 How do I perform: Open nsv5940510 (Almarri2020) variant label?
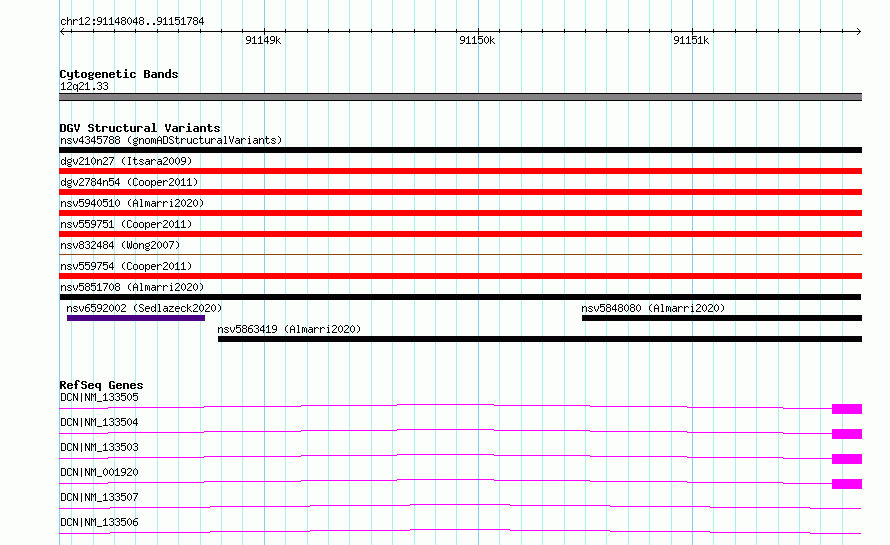(132, 203)
